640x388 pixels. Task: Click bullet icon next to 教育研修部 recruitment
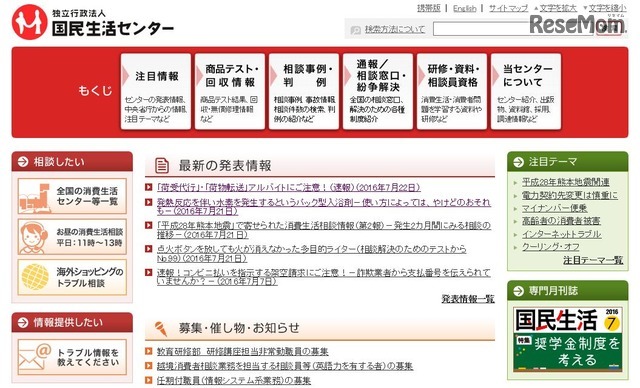coord(149,351)
